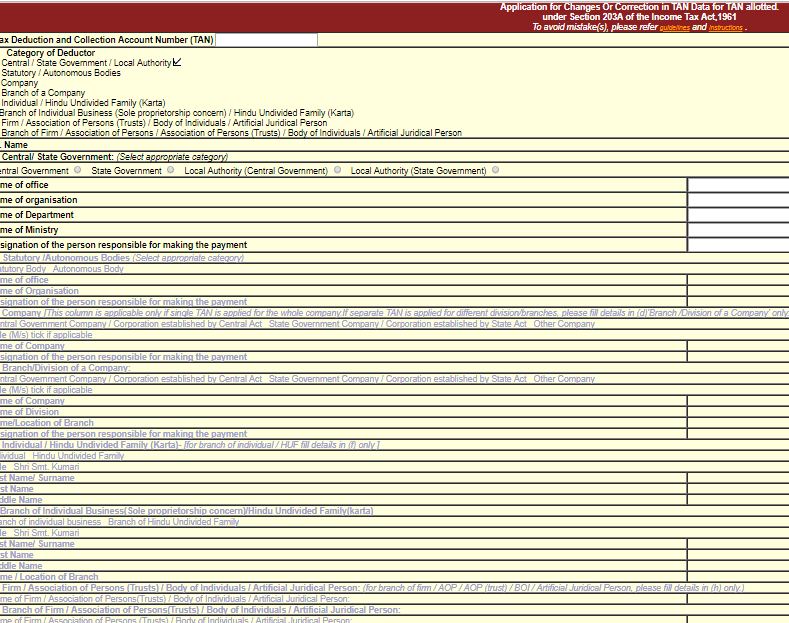
Task: Choose Local Authority (Central Government) radio option
Action: click(338, 170)
